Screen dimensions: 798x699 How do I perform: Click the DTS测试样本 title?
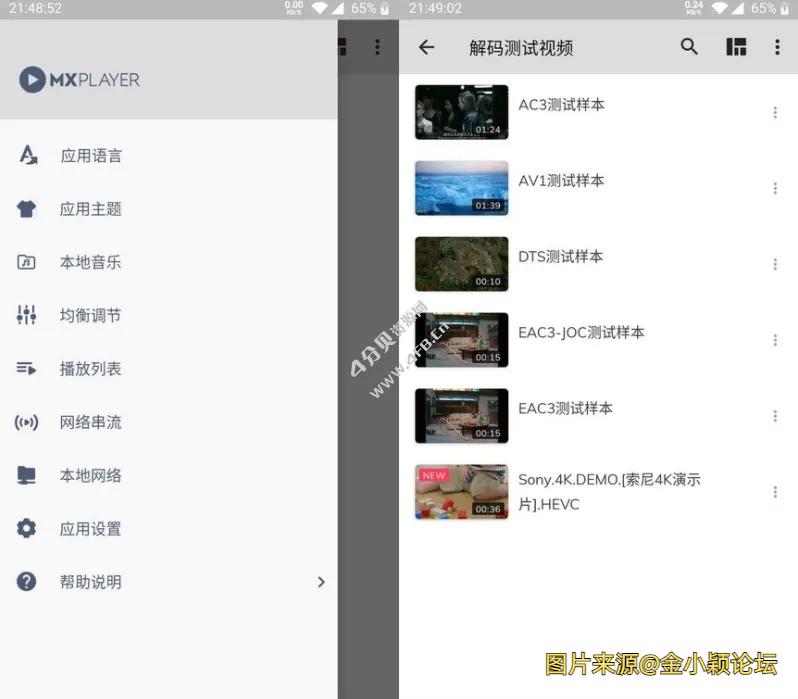(x=561, y=257)
